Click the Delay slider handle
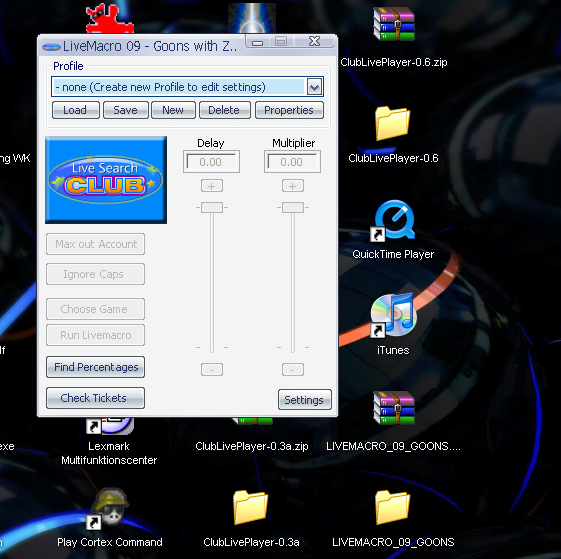Viewport: 561px width, 559px height. [x=212, y=207]
